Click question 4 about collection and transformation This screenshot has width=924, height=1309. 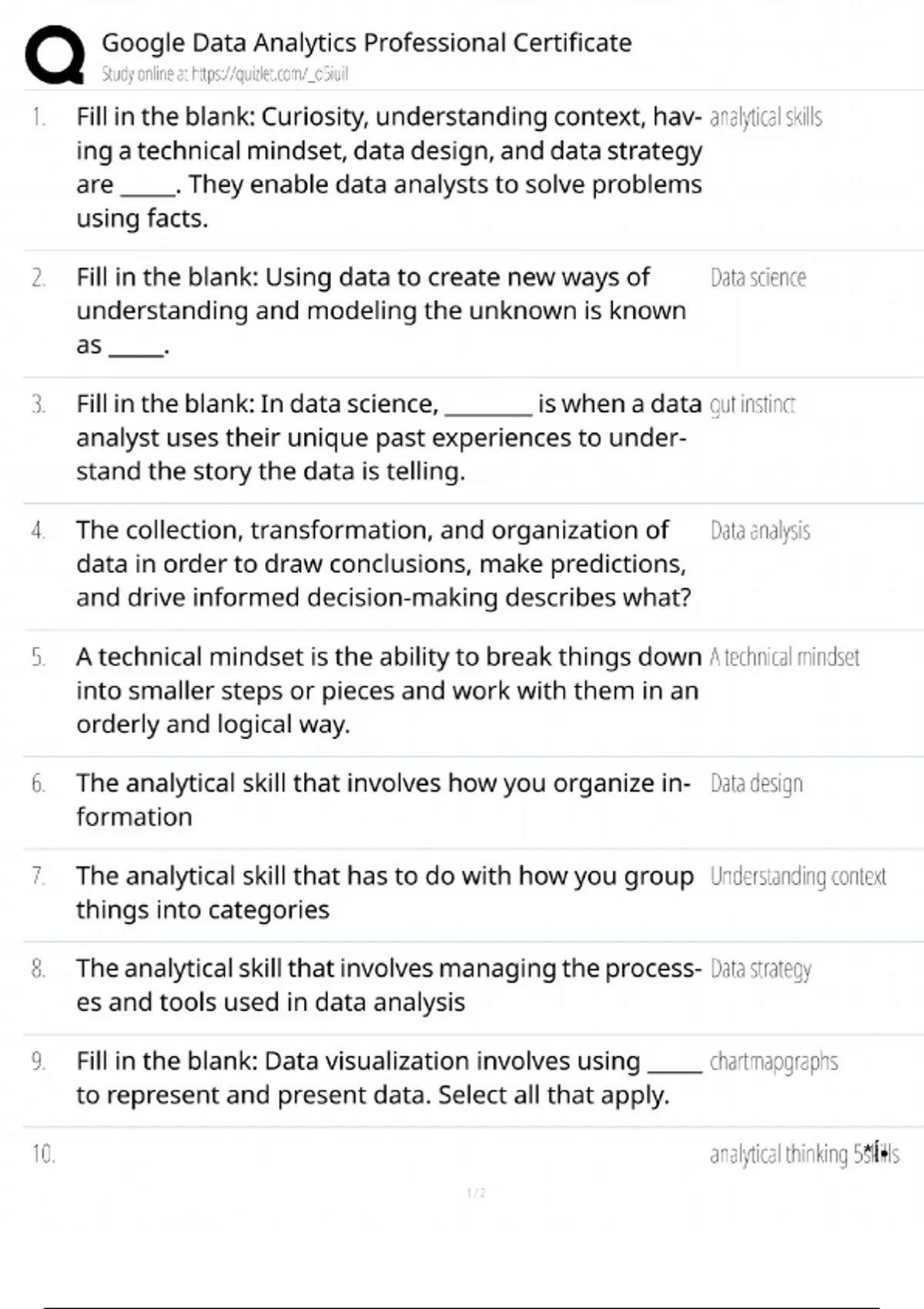tap(383, 564)
